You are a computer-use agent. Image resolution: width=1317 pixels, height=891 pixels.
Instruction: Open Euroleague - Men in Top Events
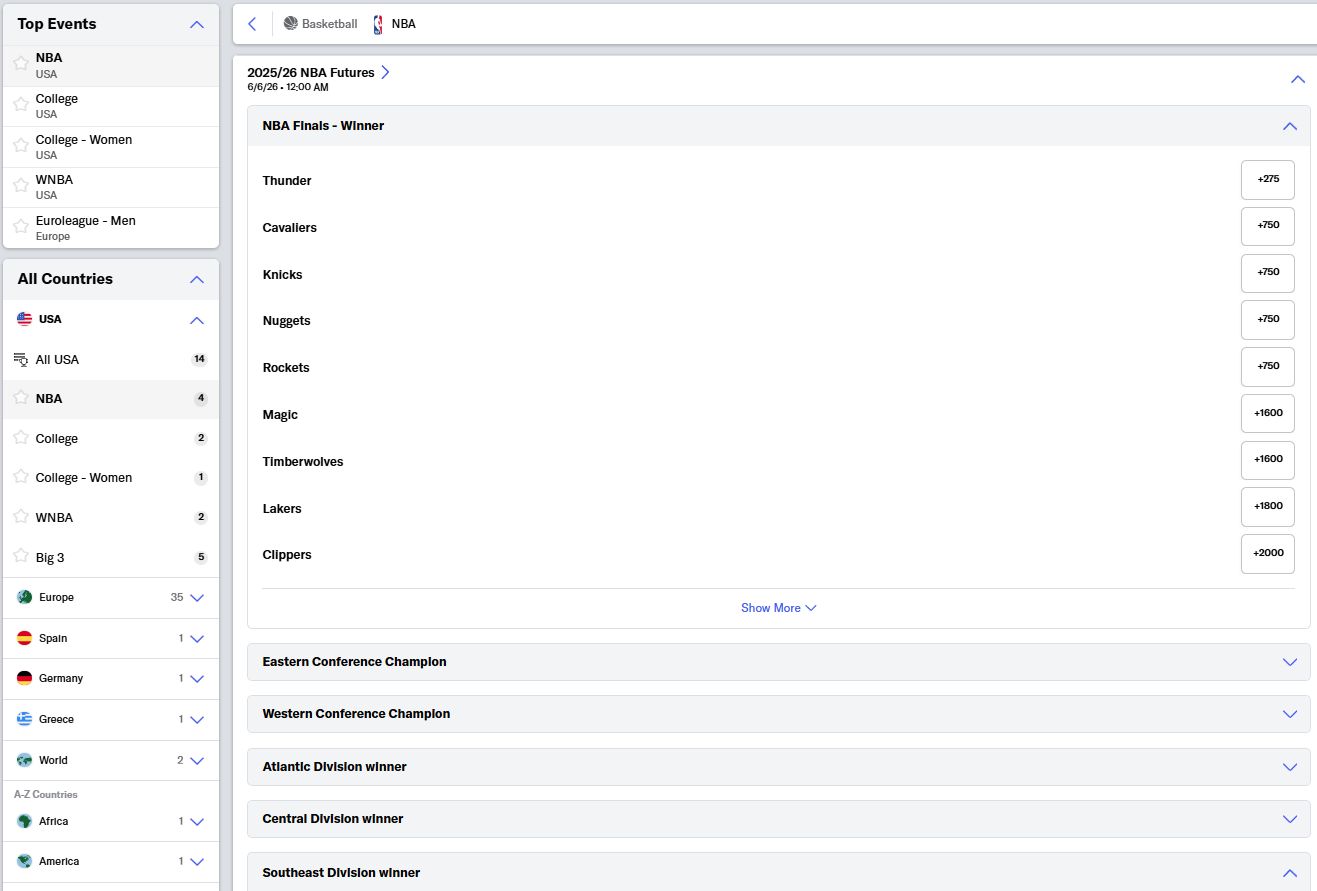85,221
